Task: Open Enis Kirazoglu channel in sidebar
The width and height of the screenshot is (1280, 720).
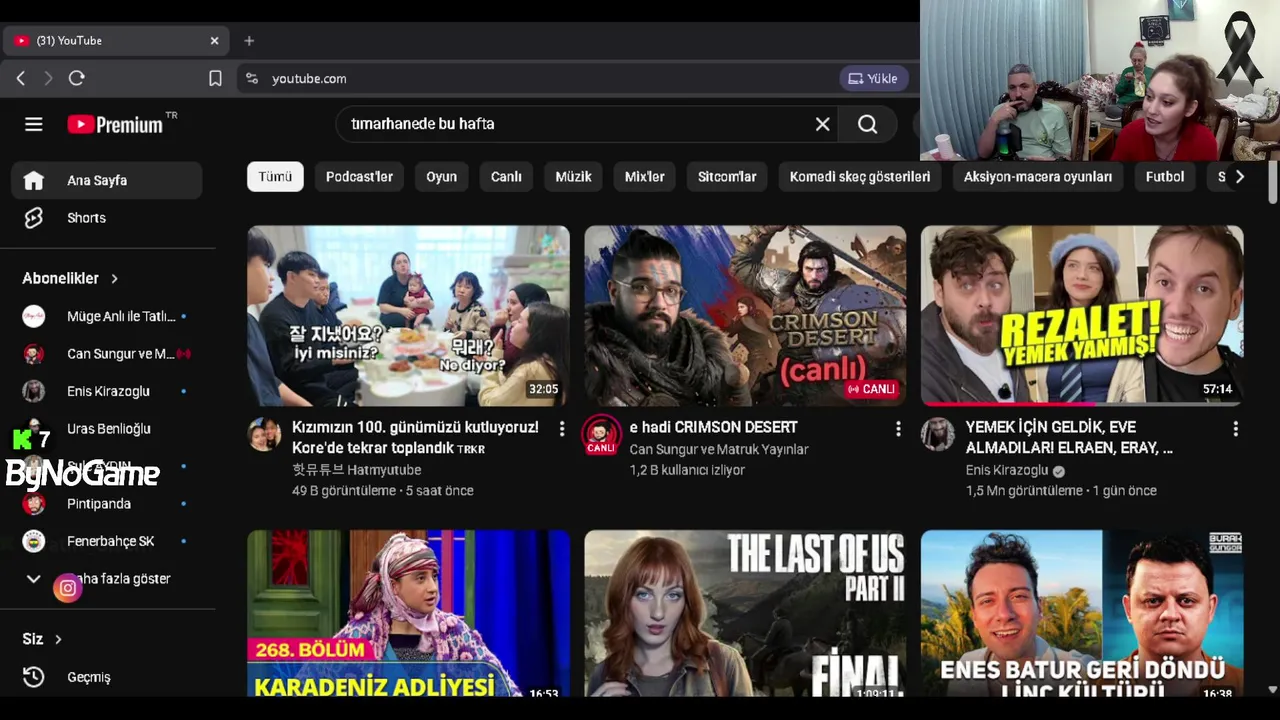Action: [x=107, y=391]
